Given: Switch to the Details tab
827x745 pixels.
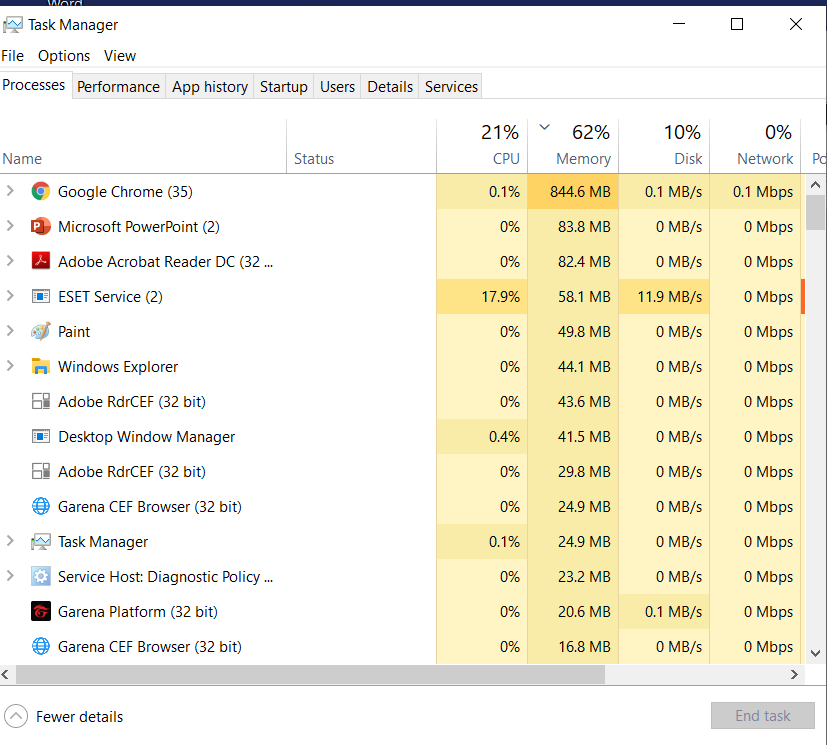Looking at the screenshot, I should pos(390,86).
